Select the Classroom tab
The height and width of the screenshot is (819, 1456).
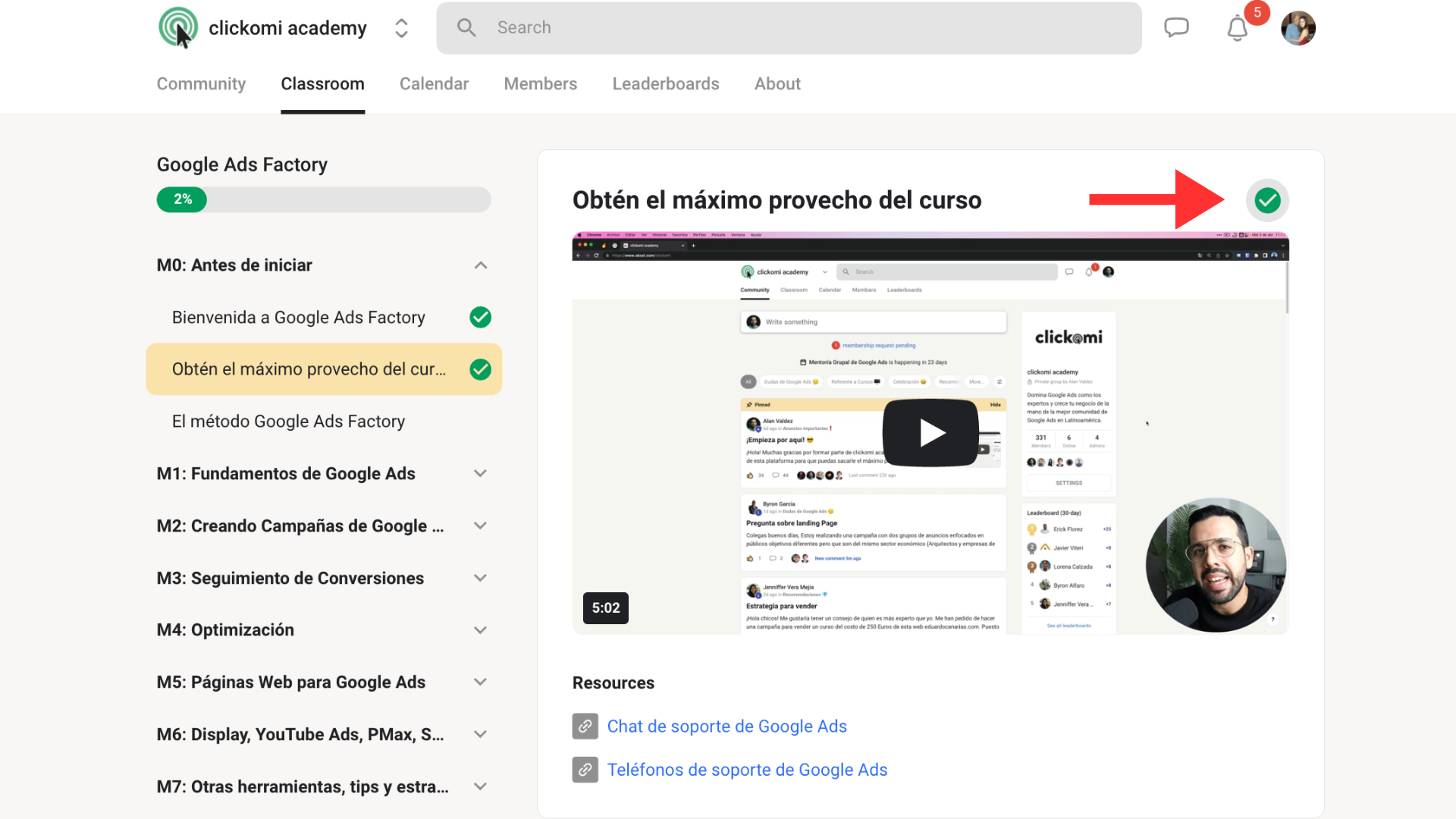[x=322, y=83]
